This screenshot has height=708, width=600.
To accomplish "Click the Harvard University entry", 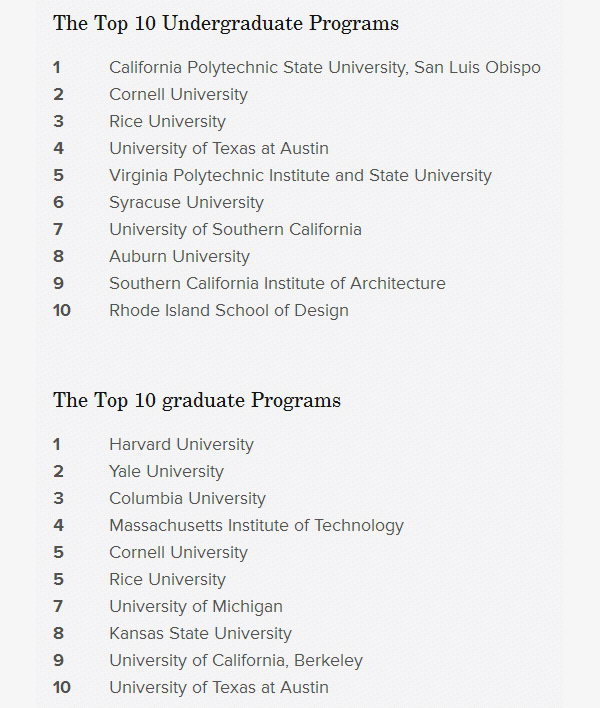I will [181, 445].
